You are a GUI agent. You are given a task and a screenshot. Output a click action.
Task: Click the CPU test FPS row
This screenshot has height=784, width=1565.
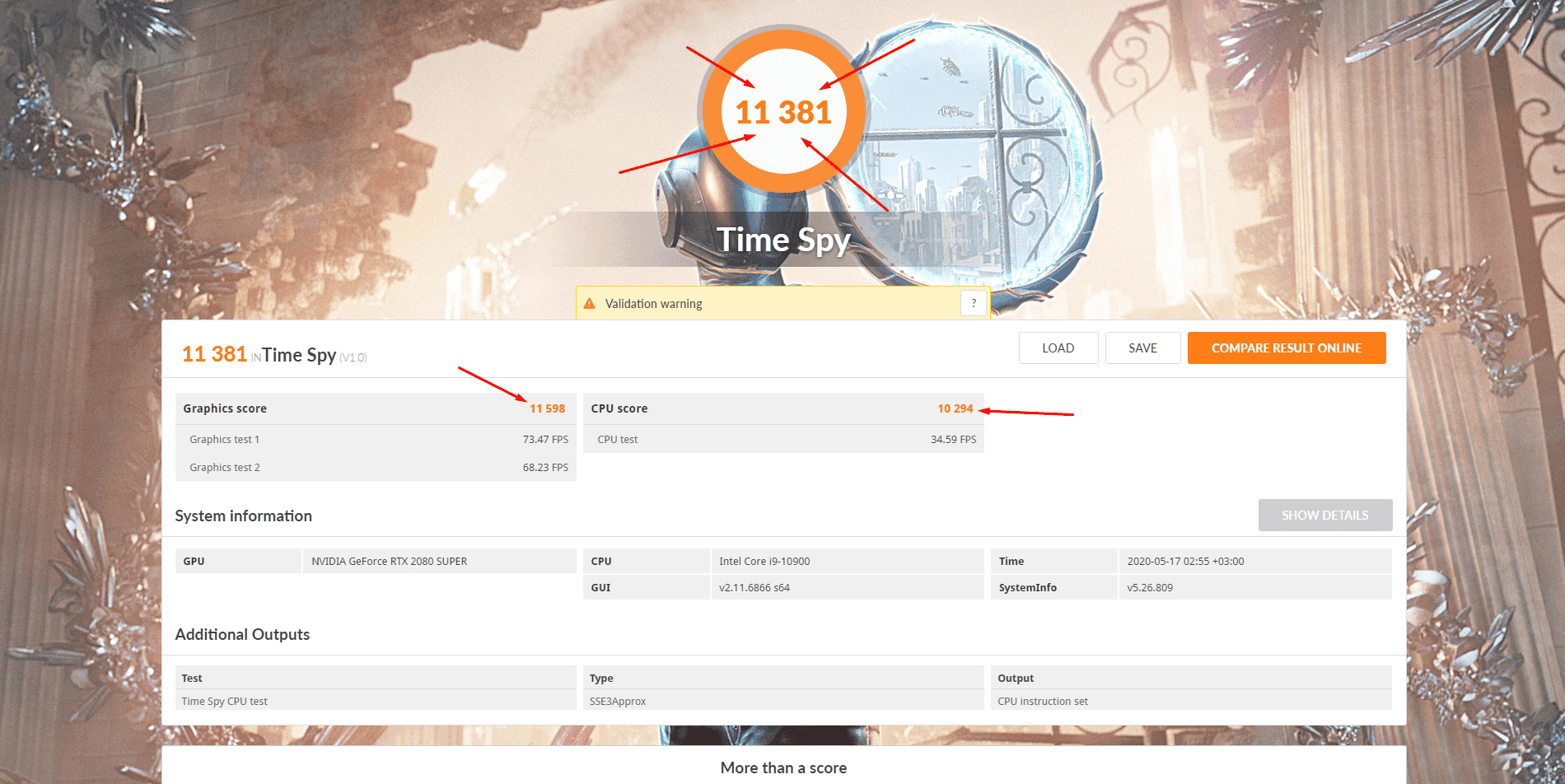pos(783,440)
